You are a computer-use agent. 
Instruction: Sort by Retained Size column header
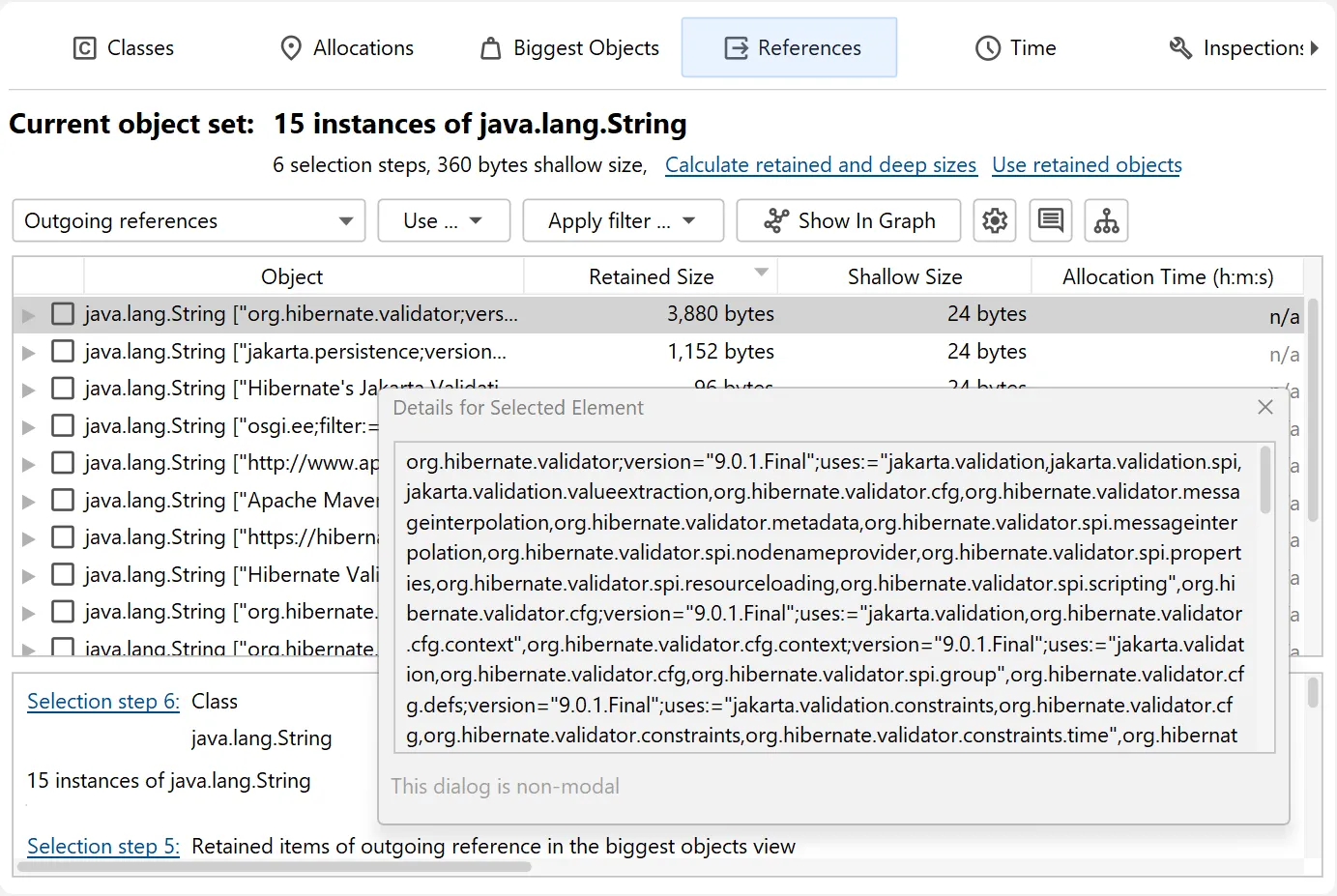point(651,276)
